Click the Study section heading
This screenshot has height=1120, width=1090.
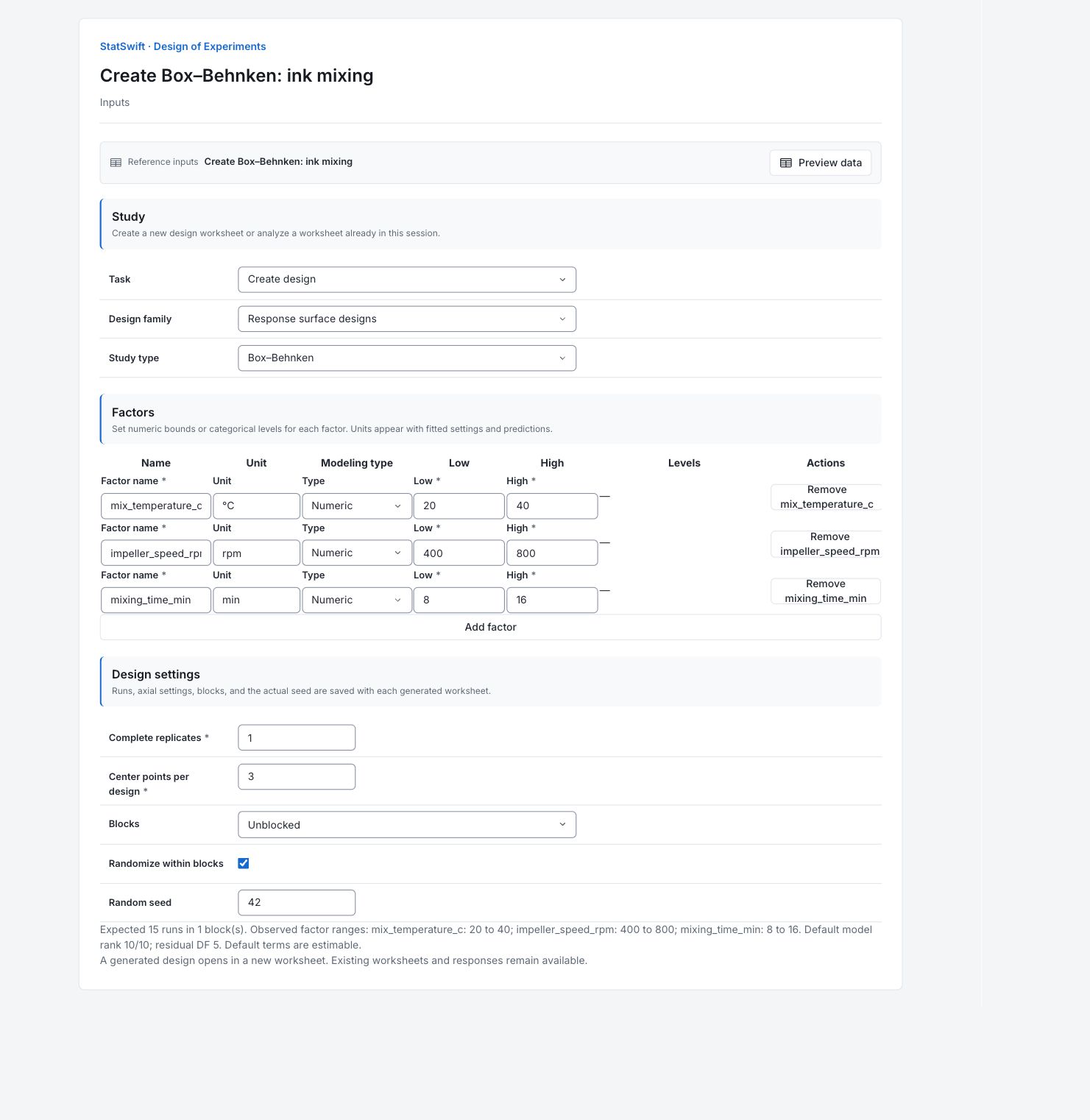tap(129, 216)
